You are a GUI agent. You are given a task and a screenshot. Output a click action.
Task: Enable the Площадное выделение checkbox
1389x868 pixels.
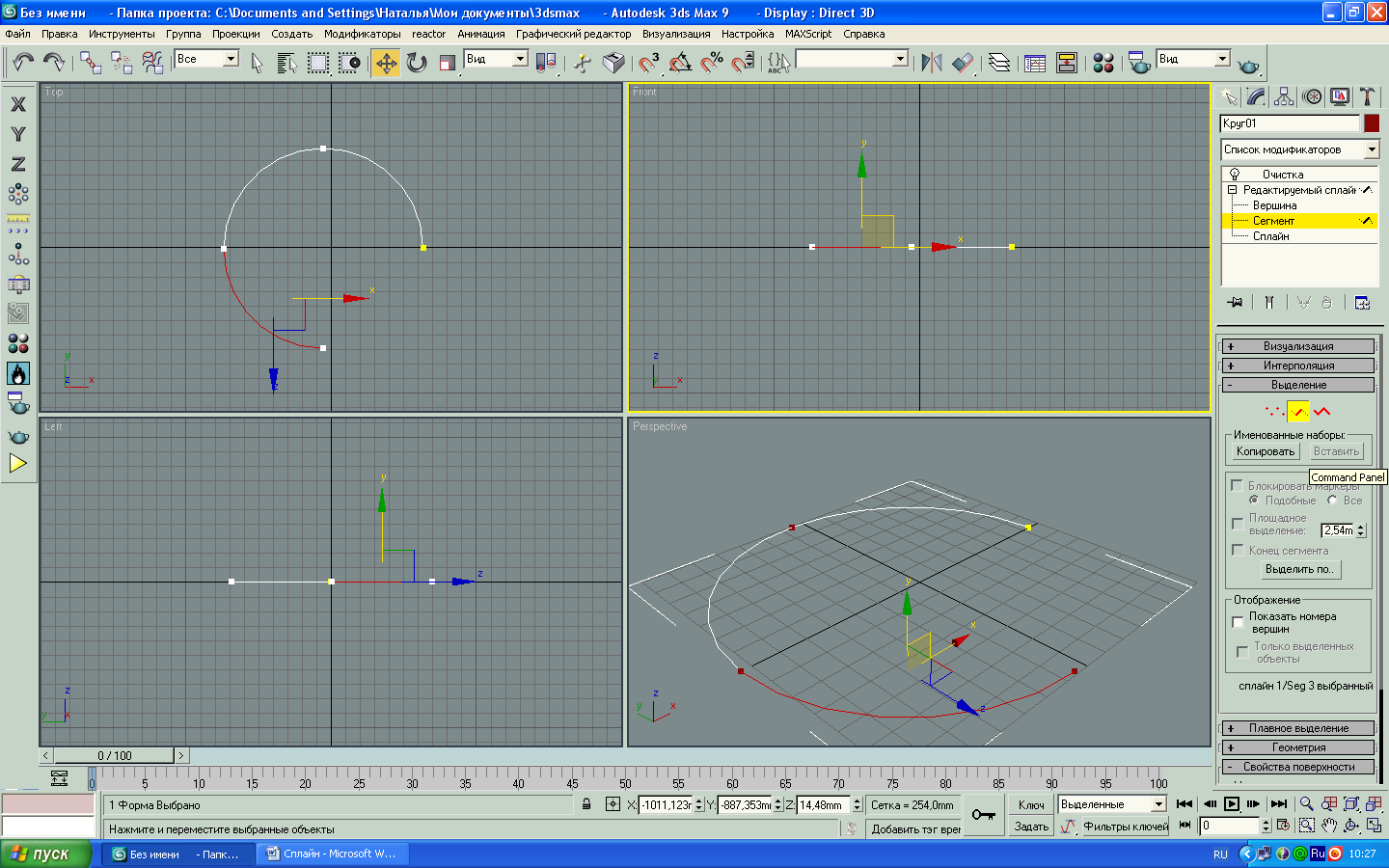[1238, 524]
